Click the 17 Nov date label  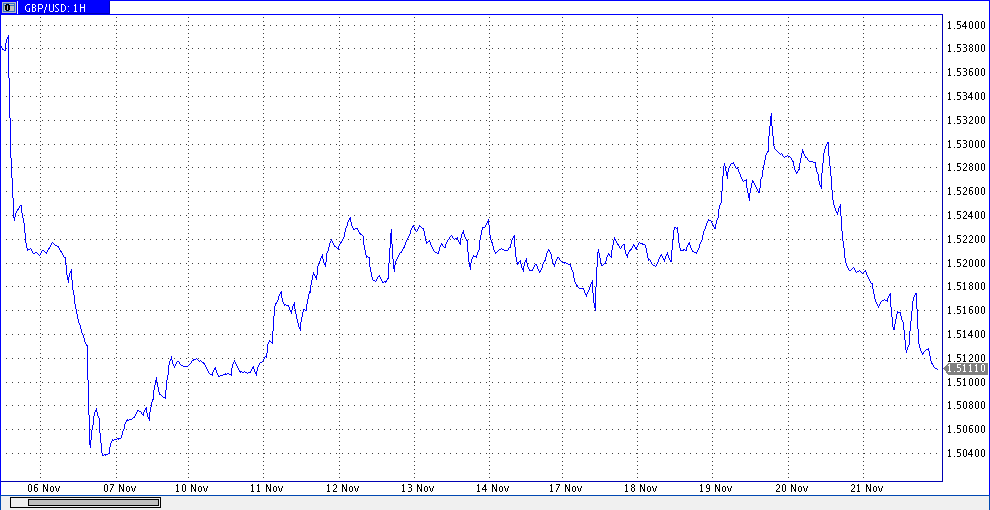(x=564, y=489)
